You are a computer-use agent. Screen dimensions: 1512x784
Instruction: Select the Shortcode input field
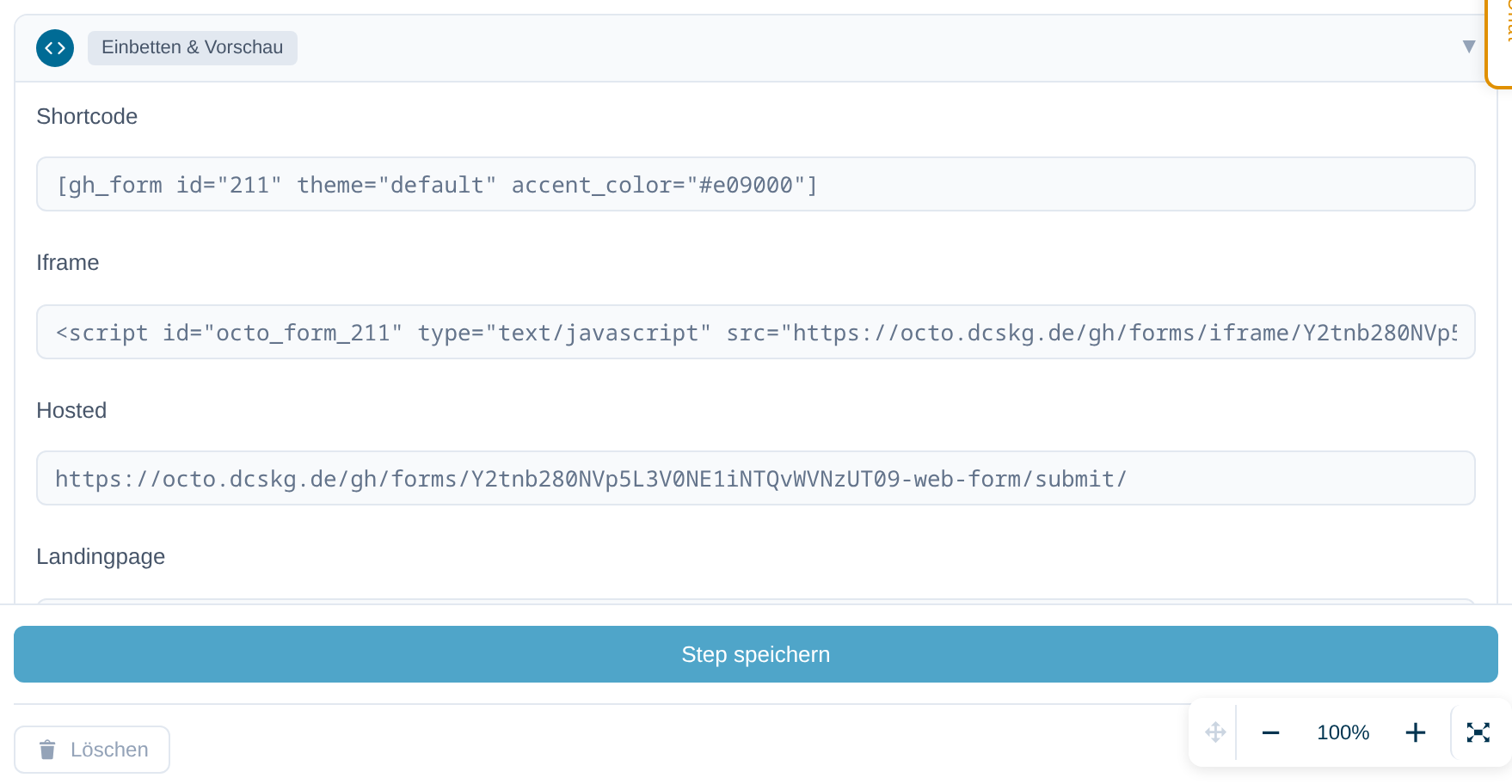tap(756, 184)
